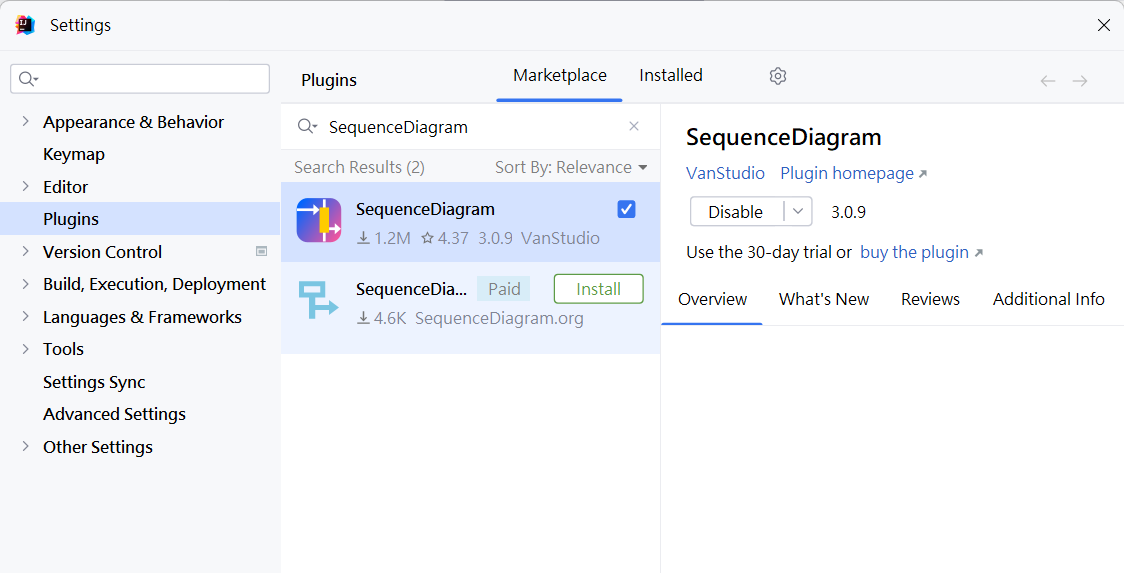This screenshot has width=1124, height=573.
Task: Expand the Tools settings node
Action: click(26, 349)
